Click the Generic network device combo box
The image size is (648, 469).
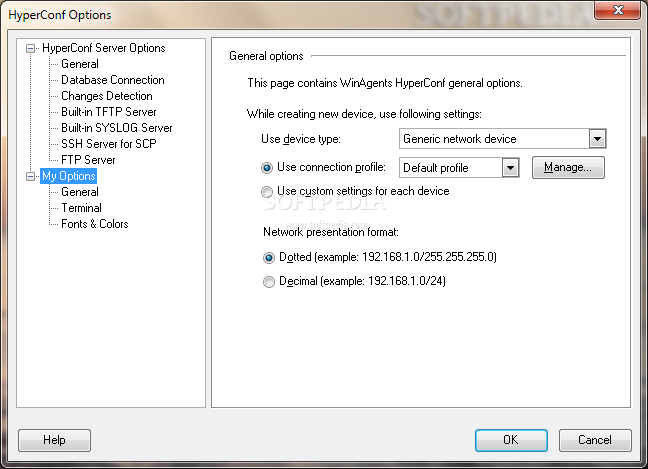[x=502, y=139]
